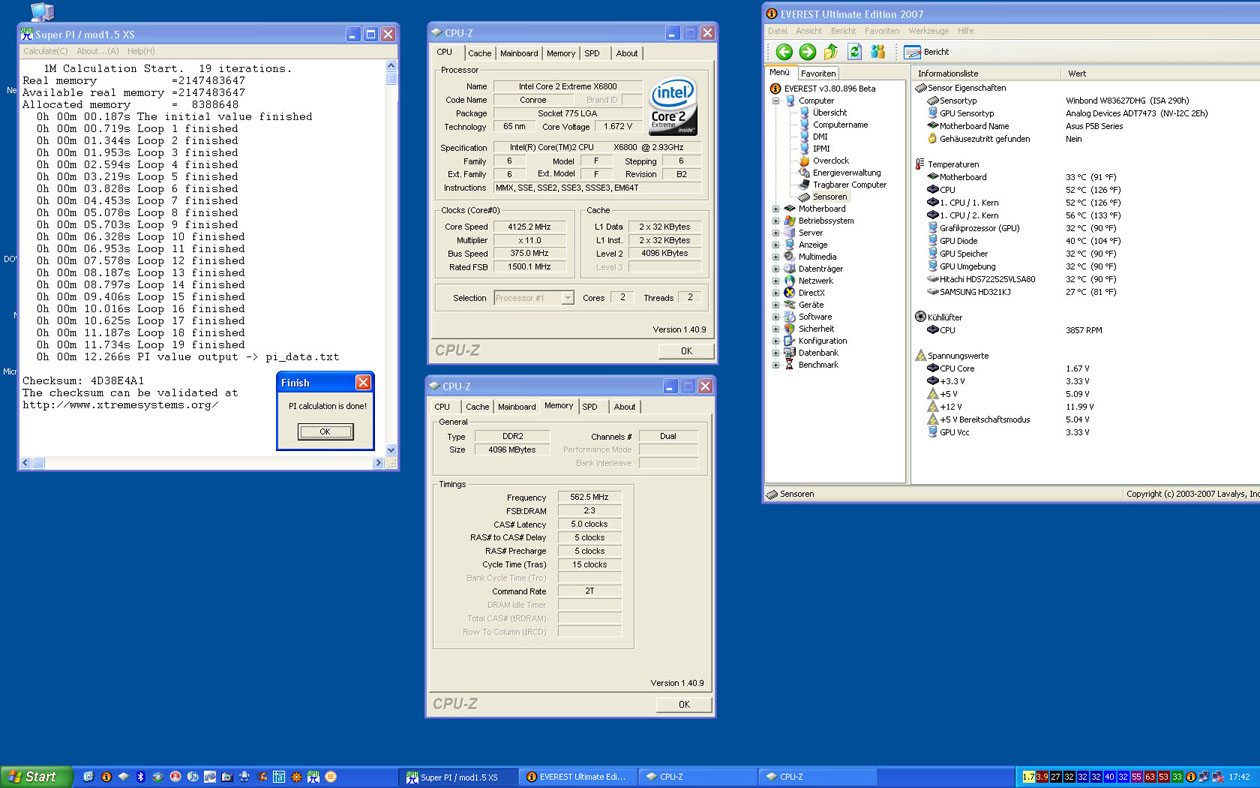Open the Processor #1 selection dropdown
The width and height of the screenshot is (1260, 788).
534,298
